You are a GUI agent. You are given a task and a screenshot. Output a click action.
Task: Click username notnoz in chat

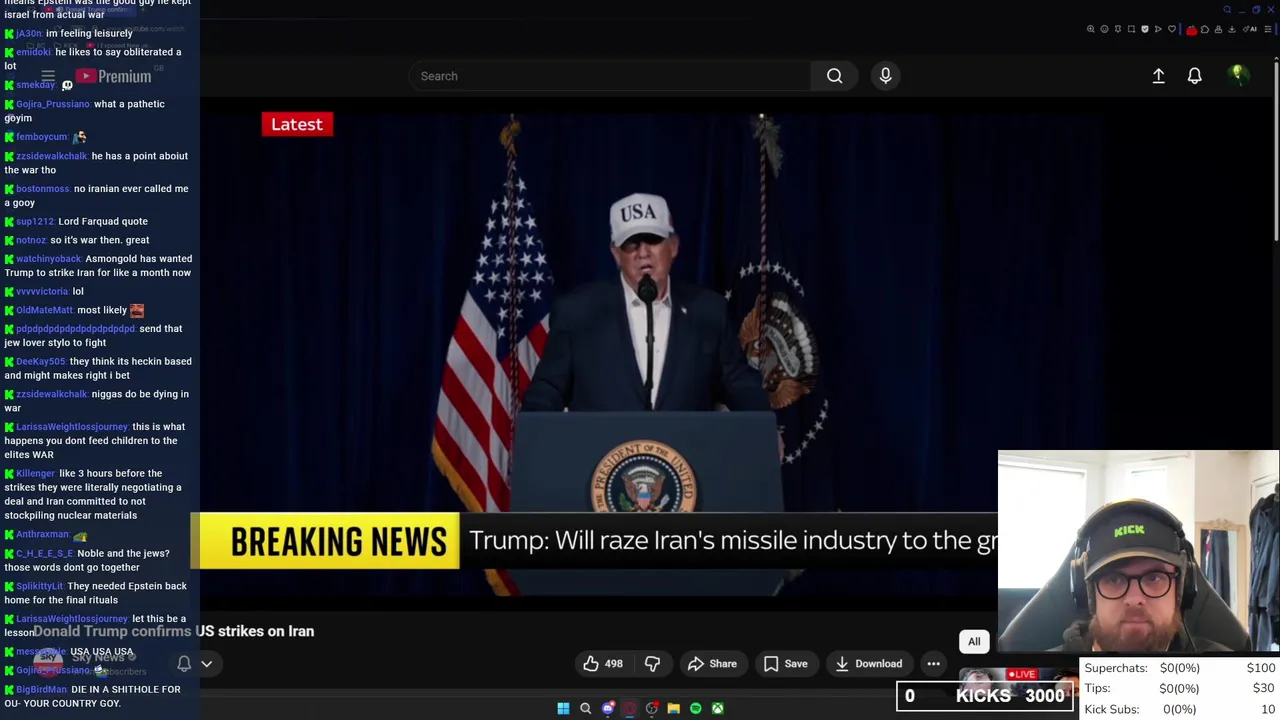tap(31, 240)
